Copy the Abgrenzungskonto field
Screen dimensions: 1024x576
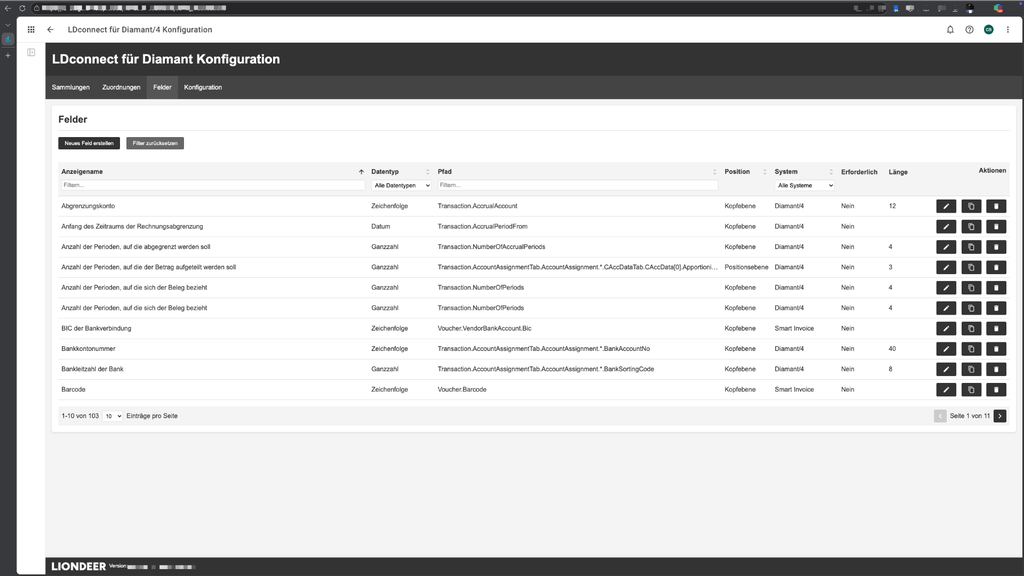pyautogui.click(x=971, y=206)
